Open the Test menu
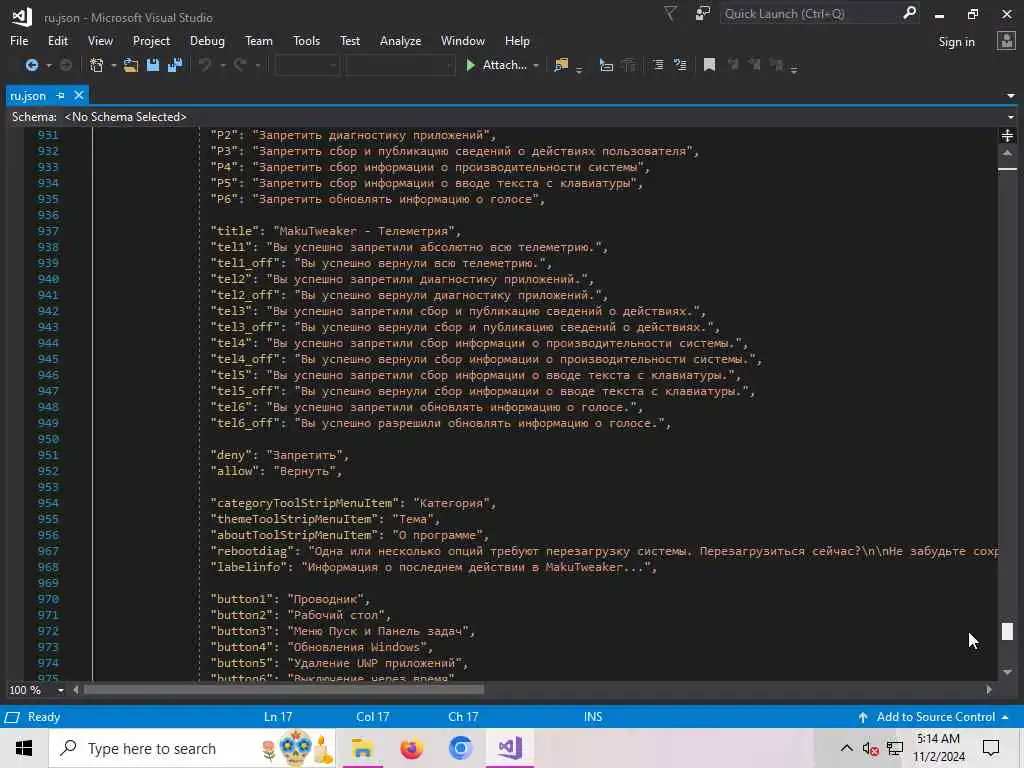 tap(349, 40)
